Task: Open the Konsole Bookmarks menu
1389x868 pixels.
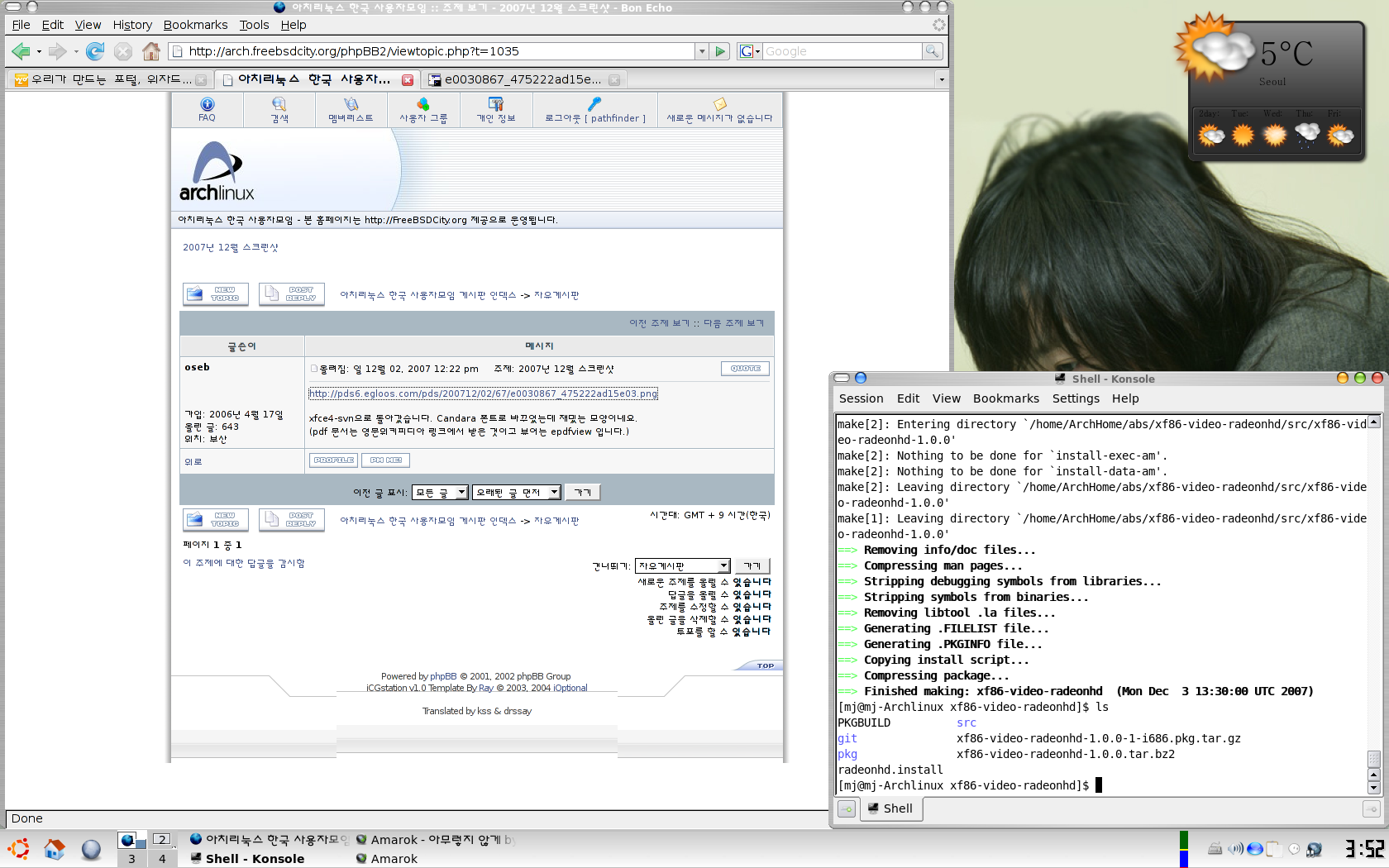Action: pos(1005,398)
